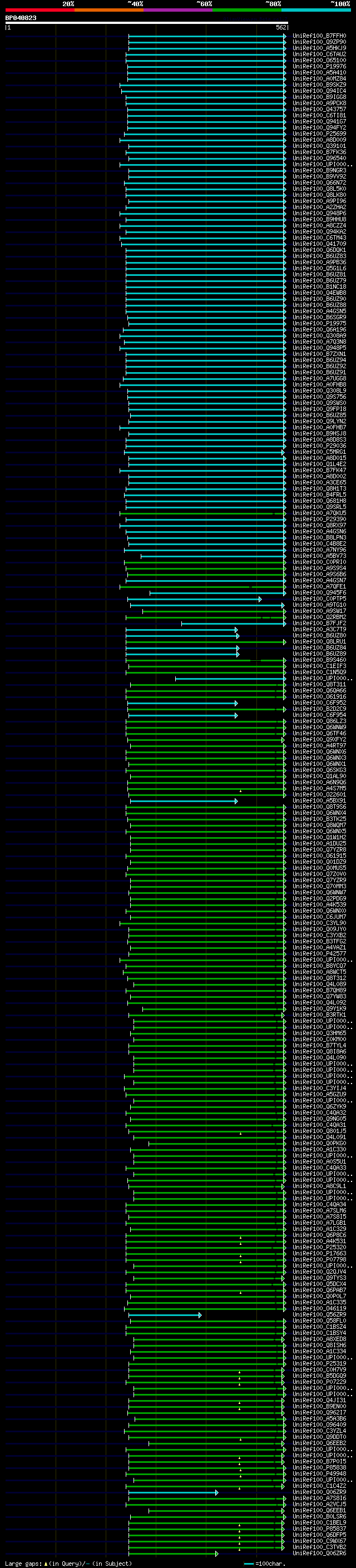The height and width of the screenshot is (1568, 356).
Task: Select the purple ~60% identity legend bar
Action: [x=177, y=10]
